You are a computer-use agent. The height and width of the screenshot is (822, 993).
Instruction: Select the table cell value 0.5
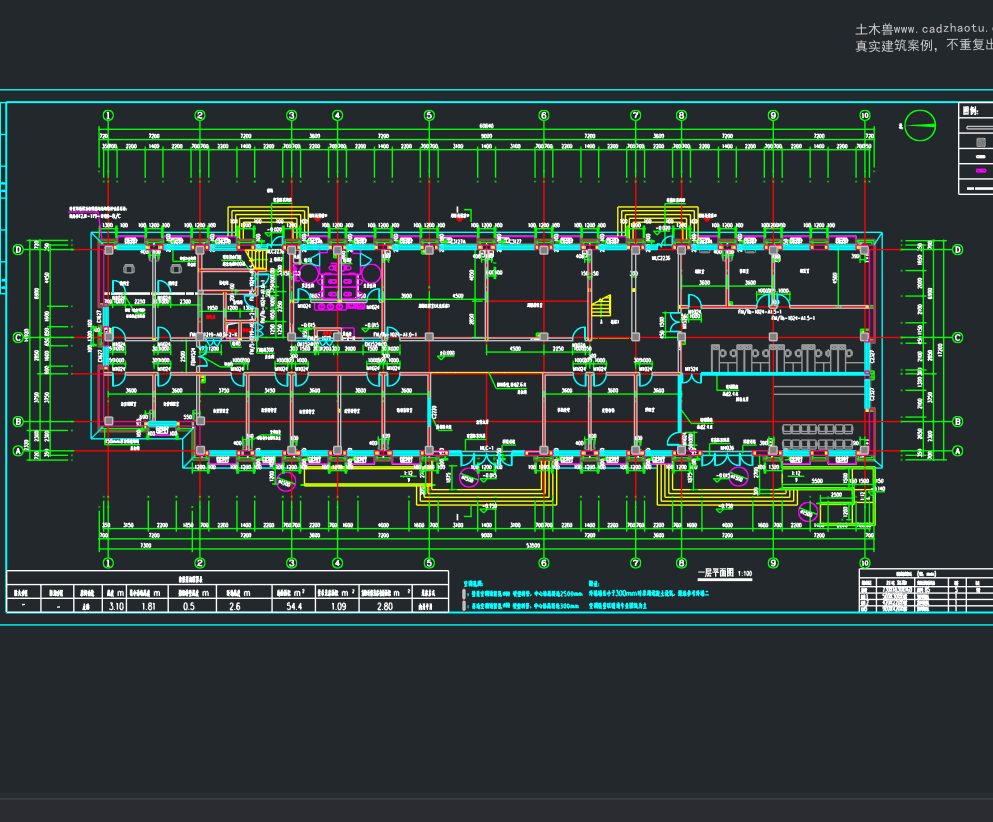click(x=189, y=606)
